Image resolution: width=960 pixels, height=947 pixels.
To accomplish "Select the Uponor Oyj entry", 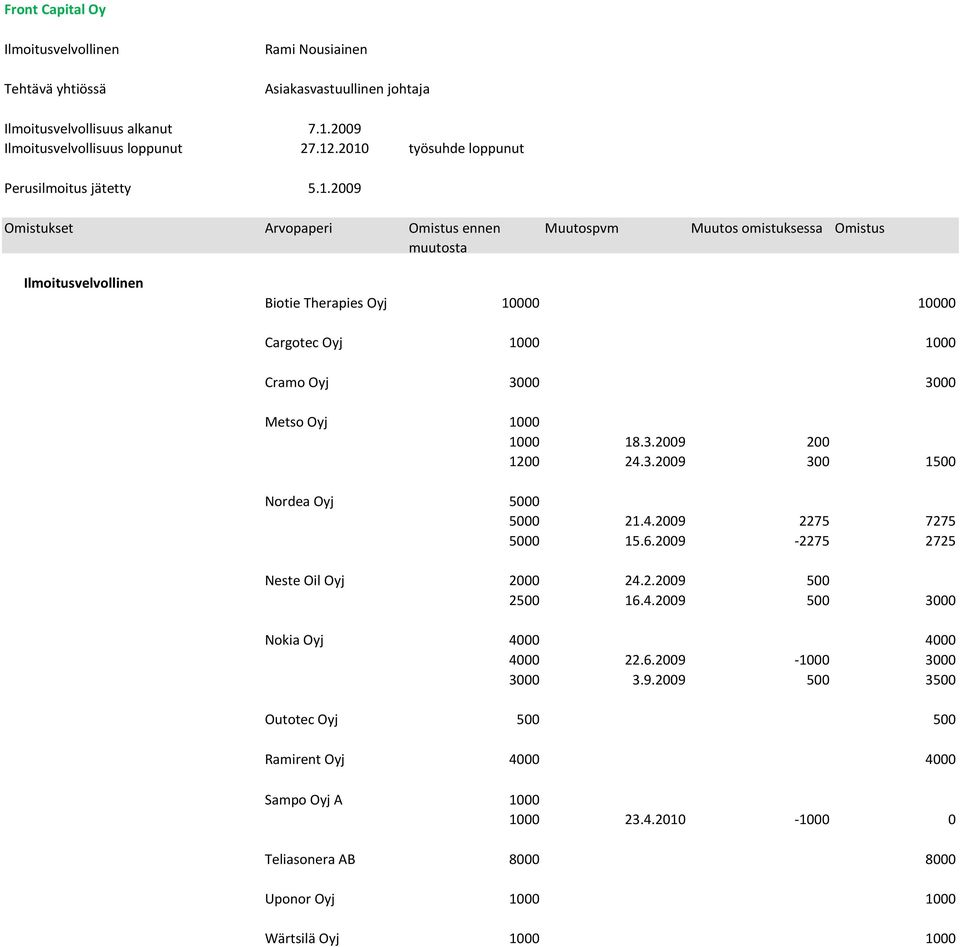I will pos(299,899).
